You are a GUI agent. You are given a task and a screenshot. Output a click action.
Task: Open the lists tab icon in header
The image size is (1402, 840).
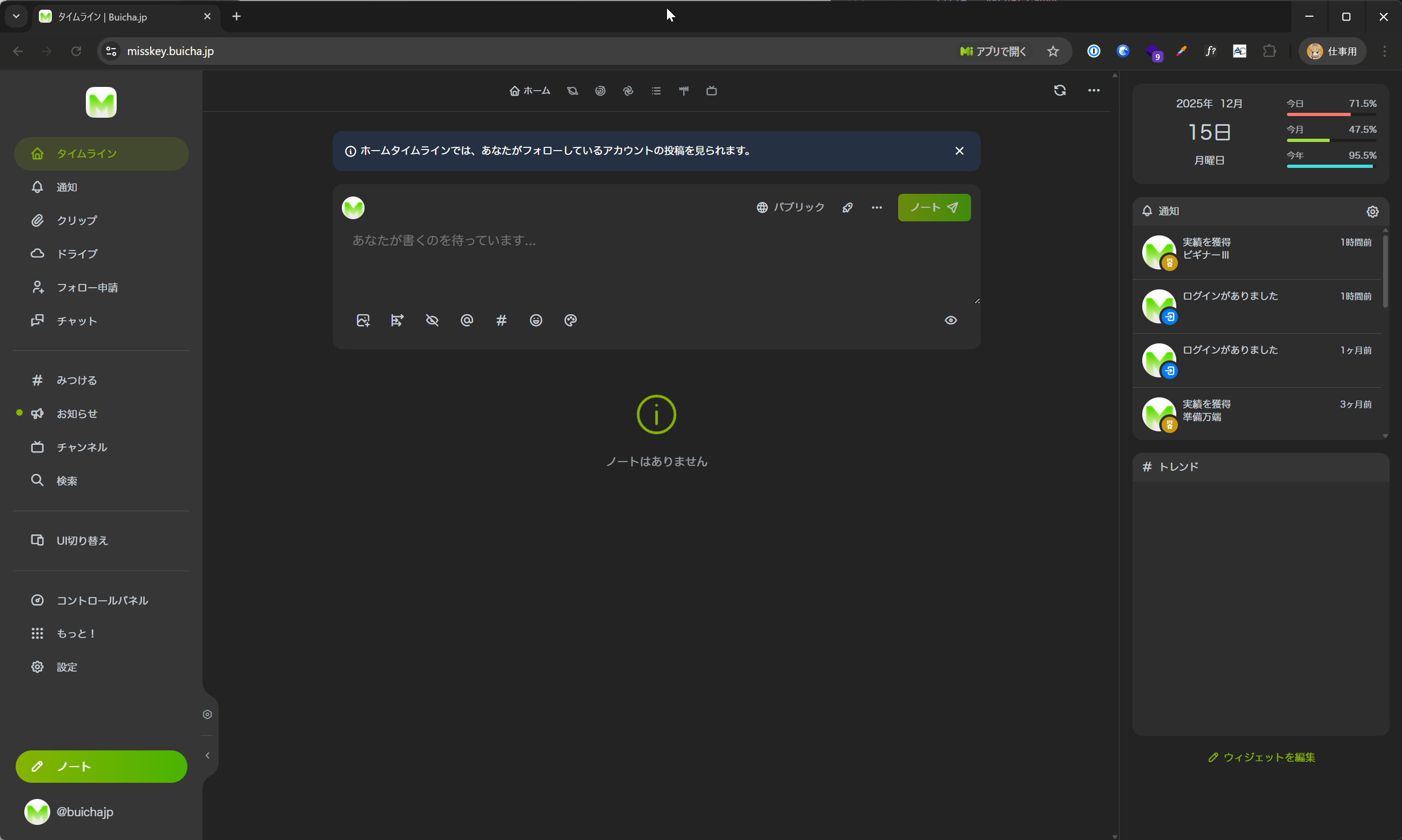point(656,91)
